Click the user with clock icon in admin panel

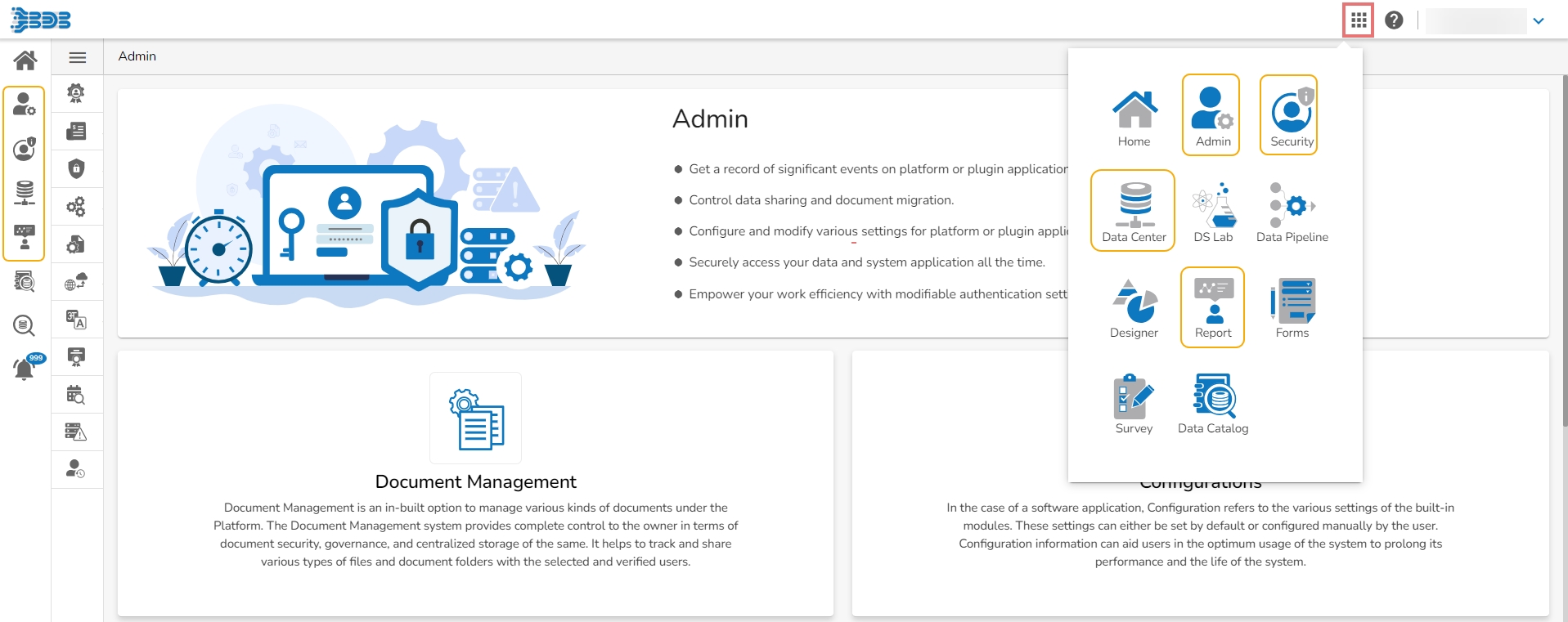(x=76, y=469)
